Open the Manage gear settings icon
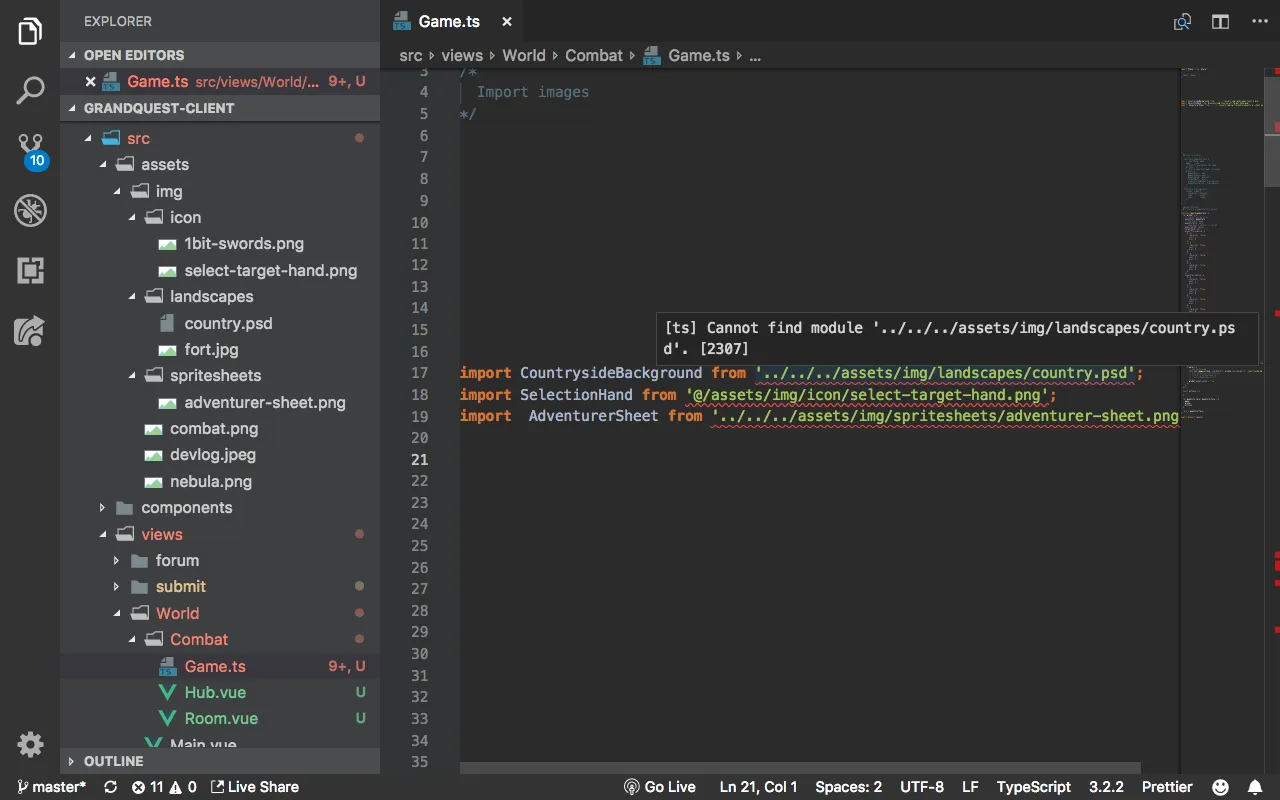 tap(30, 744)
